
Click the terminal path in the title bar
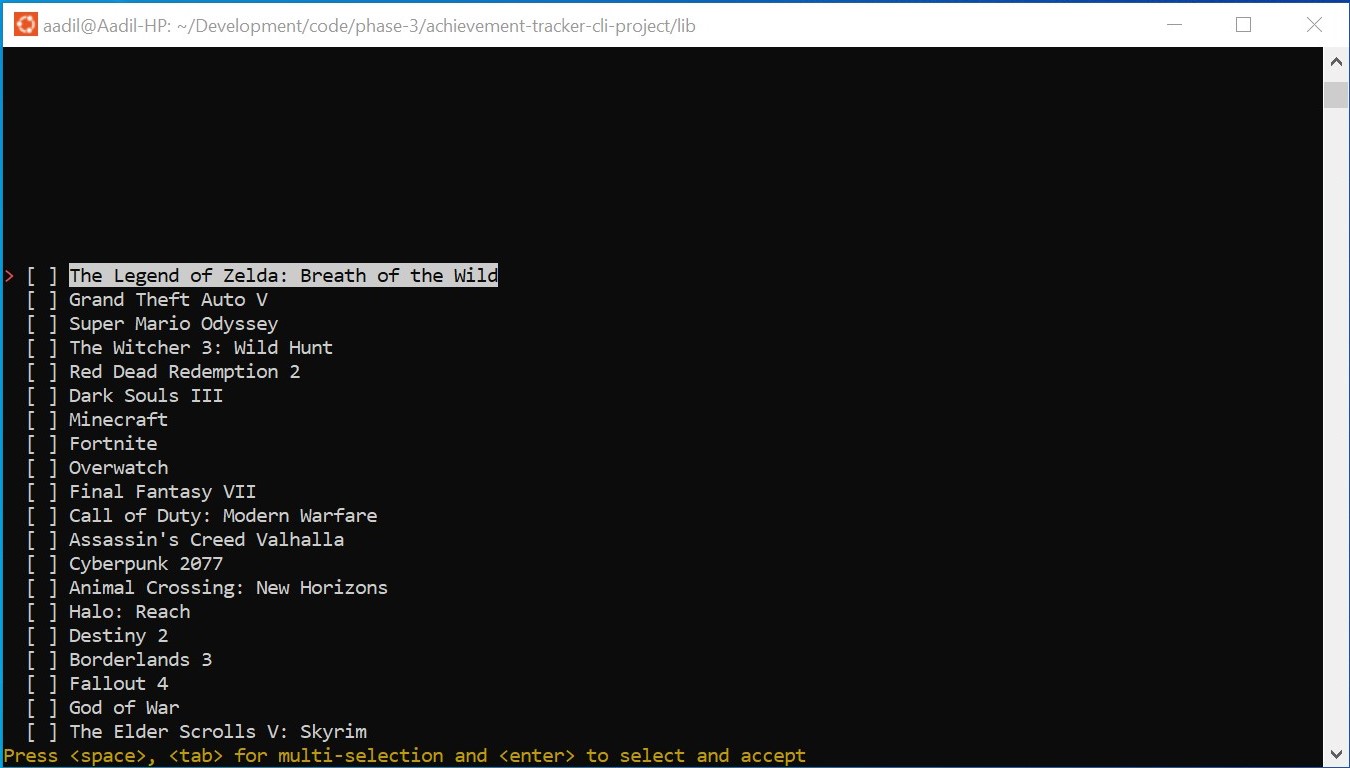coord(369,26)
